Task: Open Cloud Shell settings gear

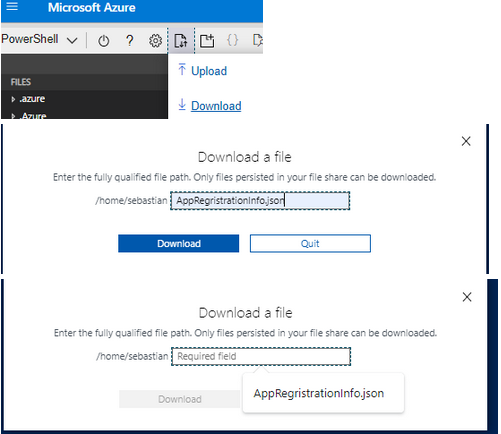Action: pos(155,41)
